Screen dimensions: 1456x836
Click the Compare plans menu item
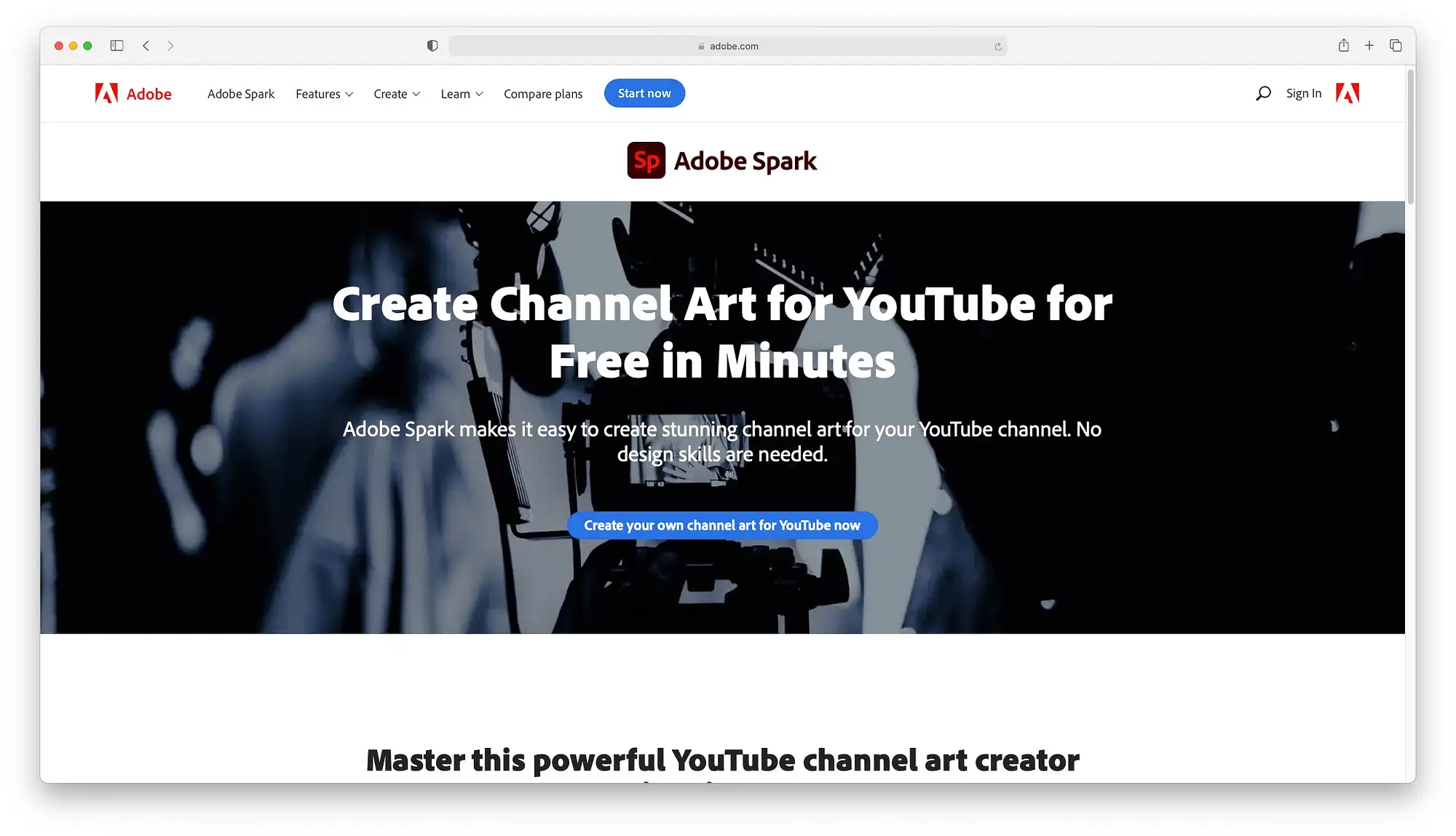(x=543, y=93)
